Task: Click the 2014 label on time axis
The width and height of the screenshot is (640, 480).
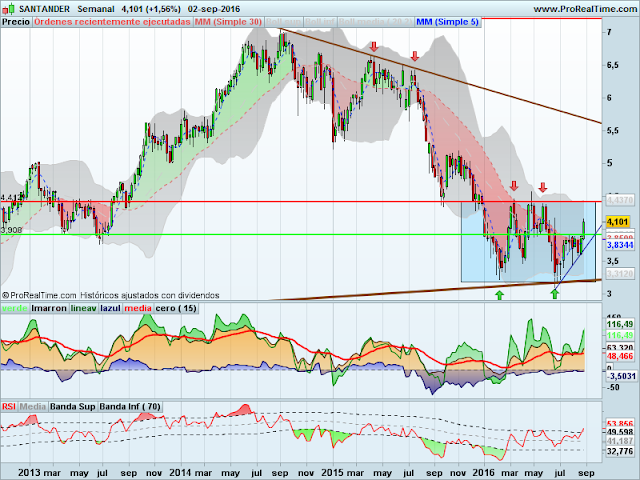Action: [x=180, y=473]
